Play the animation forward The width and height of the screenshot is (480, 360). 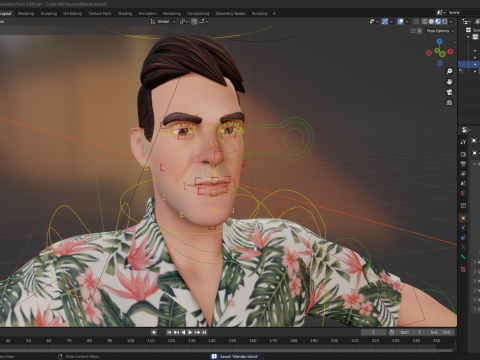click(x=190, y=332)
